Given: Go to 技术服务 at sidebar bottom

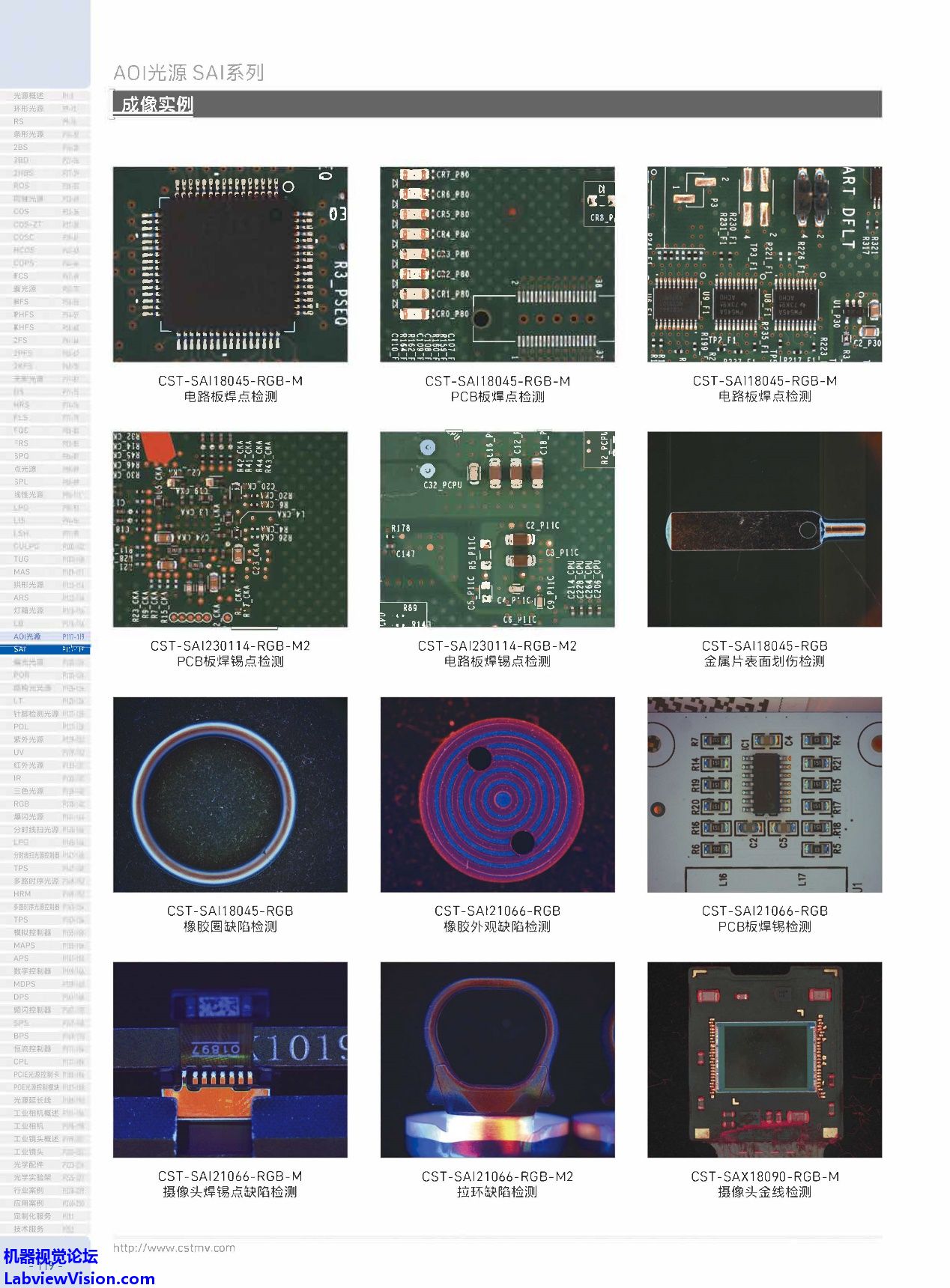Looking at the screenshot, I should (28, 1229).
